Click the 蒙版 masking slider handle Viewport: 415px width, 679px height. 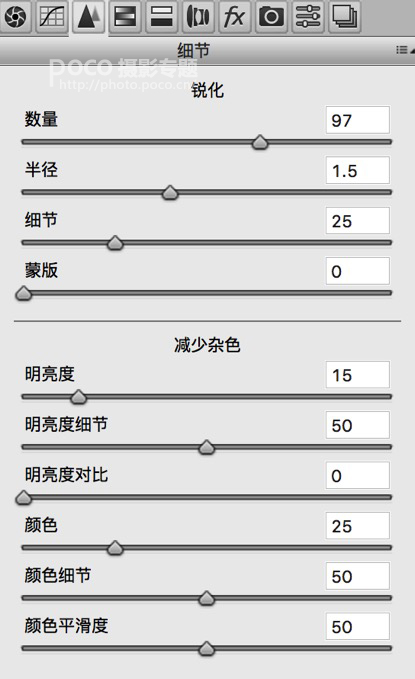(24, 293)
